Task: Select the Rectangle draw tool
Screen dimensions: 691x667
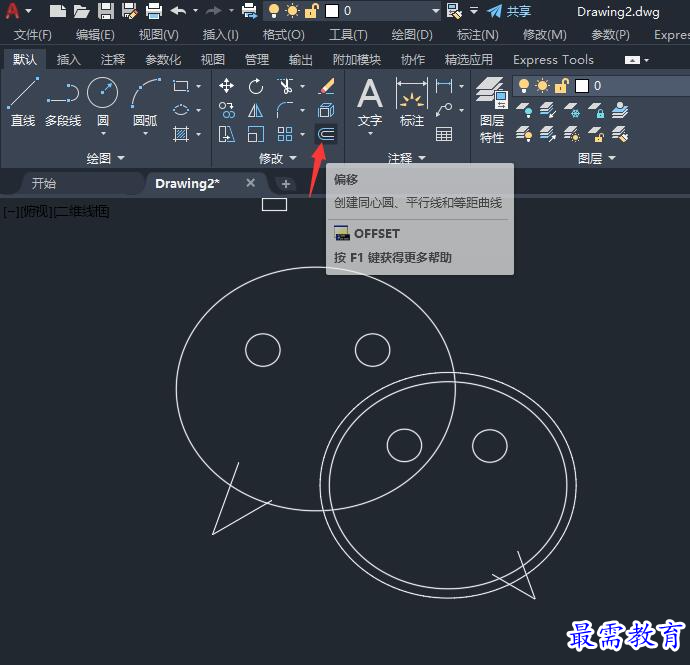Action: [181, 86]
